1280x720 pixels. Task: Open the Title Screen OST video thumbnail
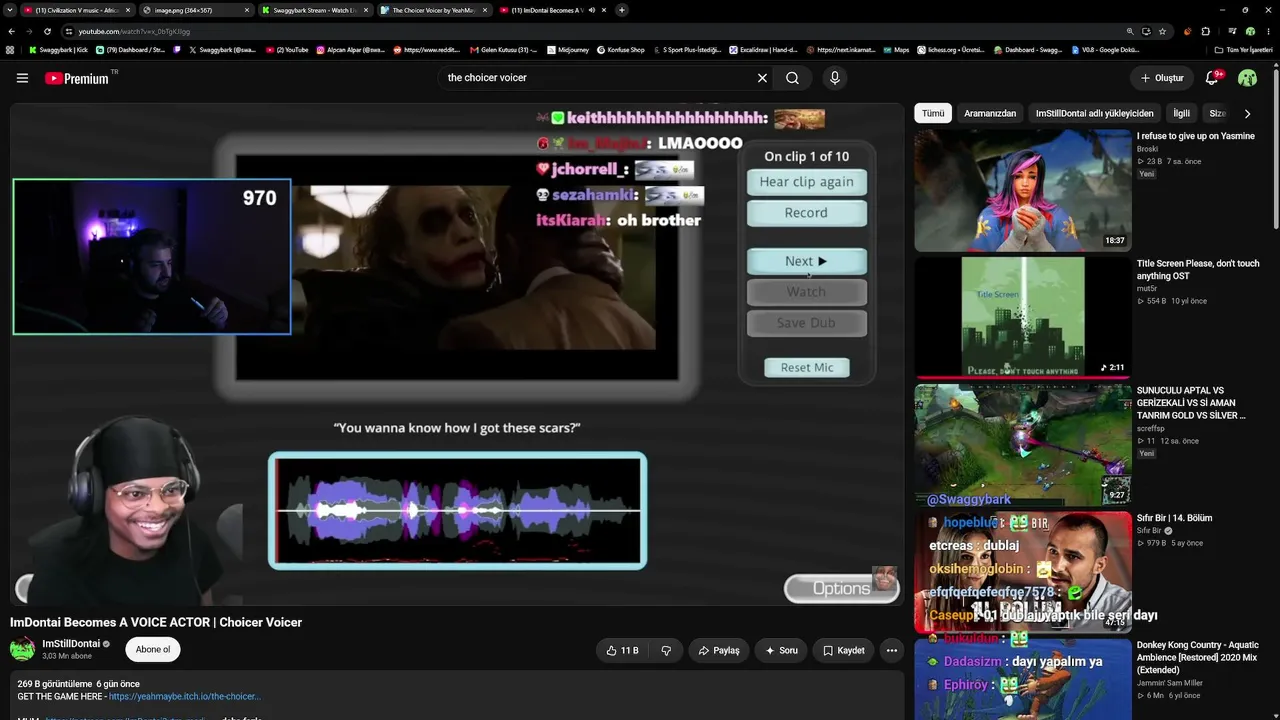1023,317
